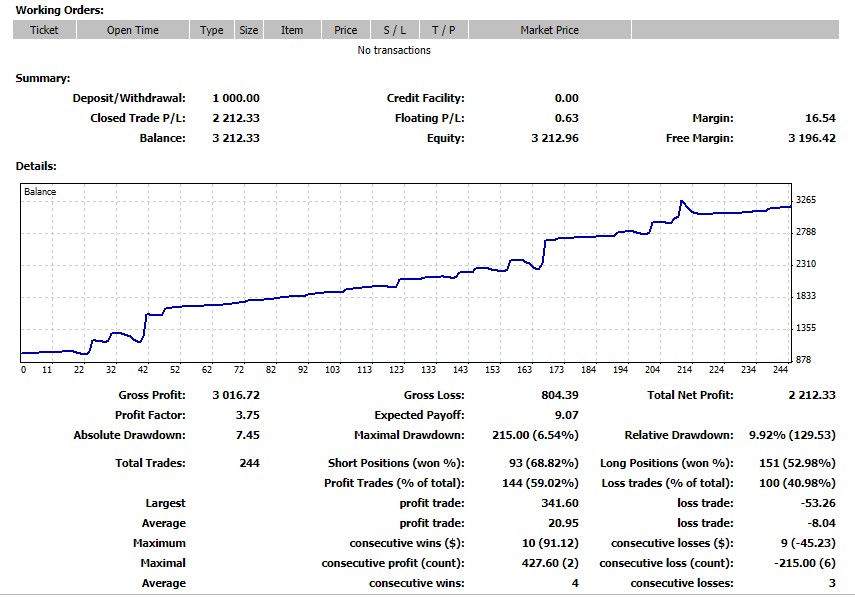Click the Item column header
Screen dimensions: 855x598
point(292,30)
